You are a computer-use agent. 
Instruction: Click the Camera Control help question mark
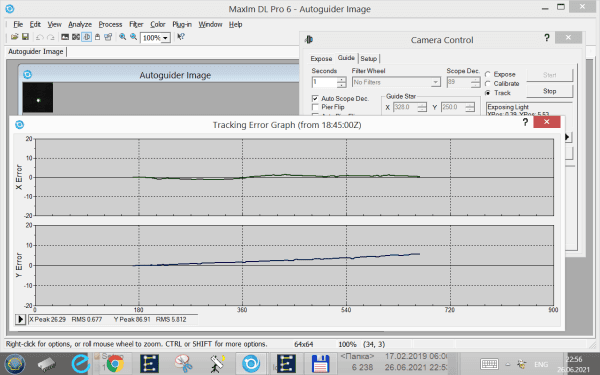547,38
